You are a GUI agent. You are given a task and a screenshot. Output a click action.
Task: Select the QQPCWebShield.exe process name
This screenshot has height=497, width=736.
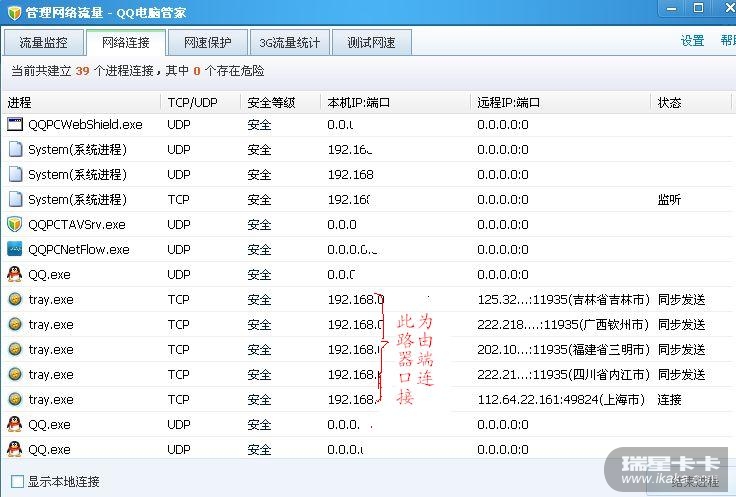click(x=85, y=124)
